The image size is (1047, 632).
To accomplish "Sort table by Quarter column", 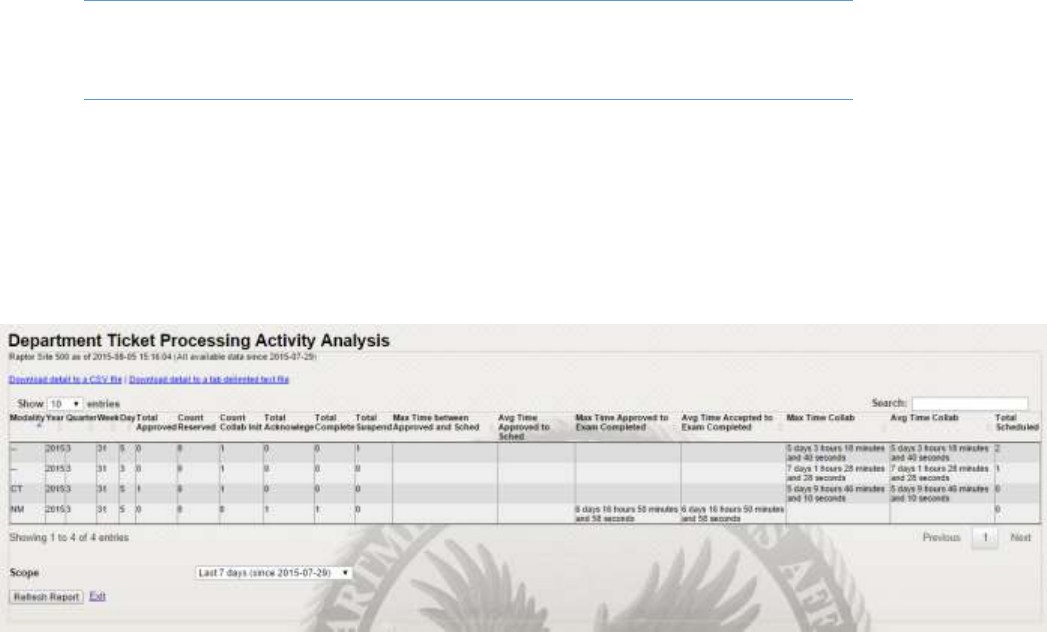I will tap(81, 418).
